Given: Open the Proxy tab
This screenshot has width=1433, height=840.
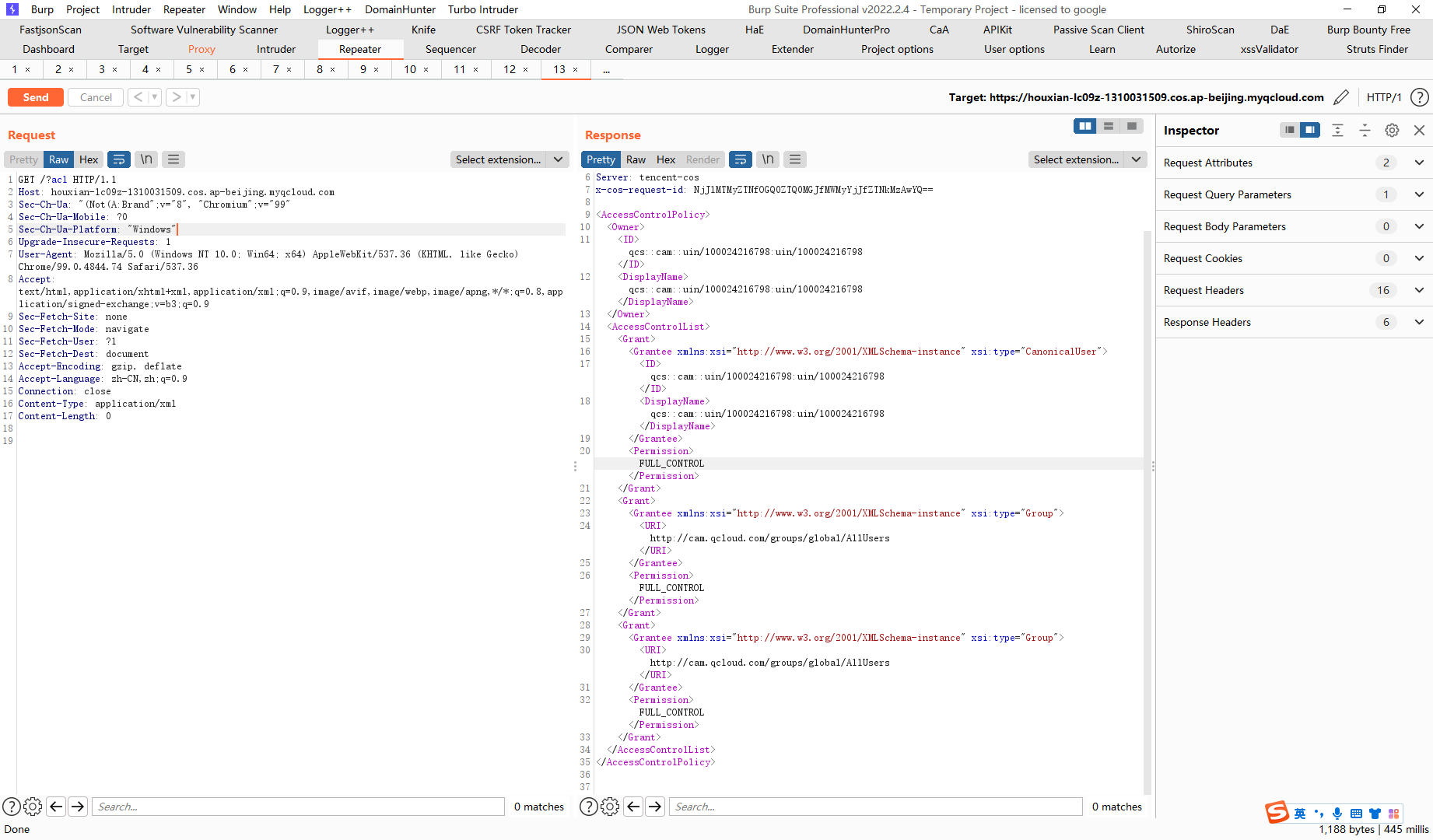Looking at the screenshot, I should (201, 49).
